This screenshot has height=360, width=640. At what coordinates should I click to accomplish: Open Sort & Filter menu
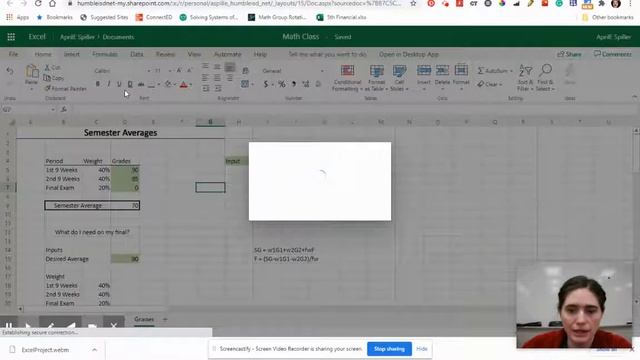click(524, 78)
